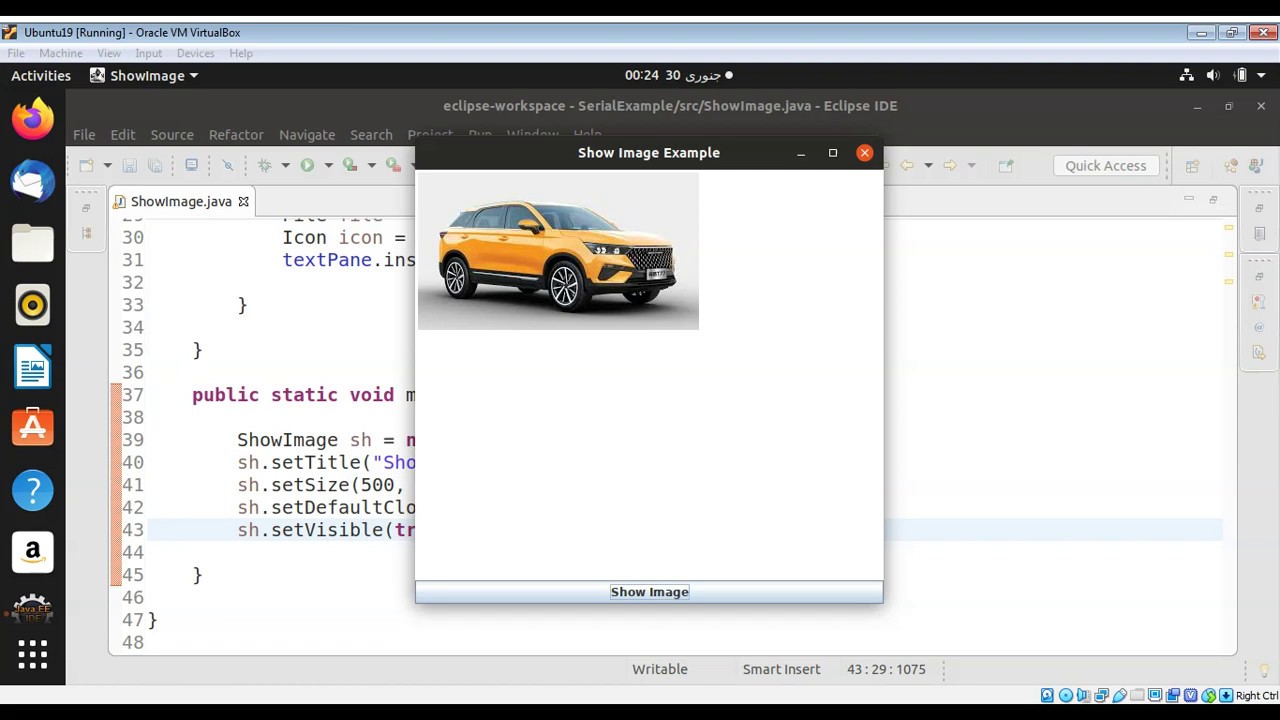Switch to the Java perspective icon

pyautogui.click(x=1257, y=166)
